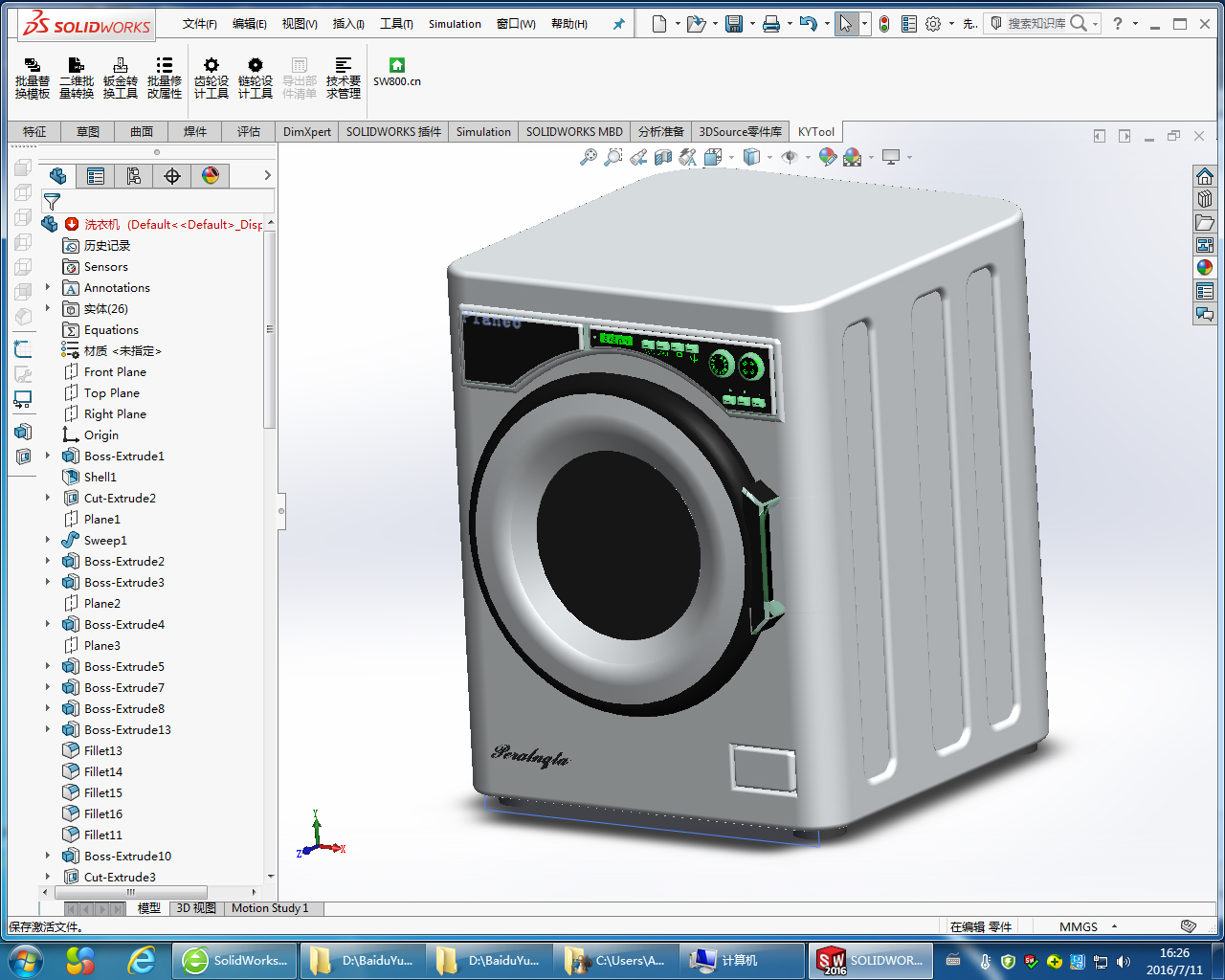Switch to the 曲面 tab
This screenshot has width=1225, height=980.
[x=142, y=132]
